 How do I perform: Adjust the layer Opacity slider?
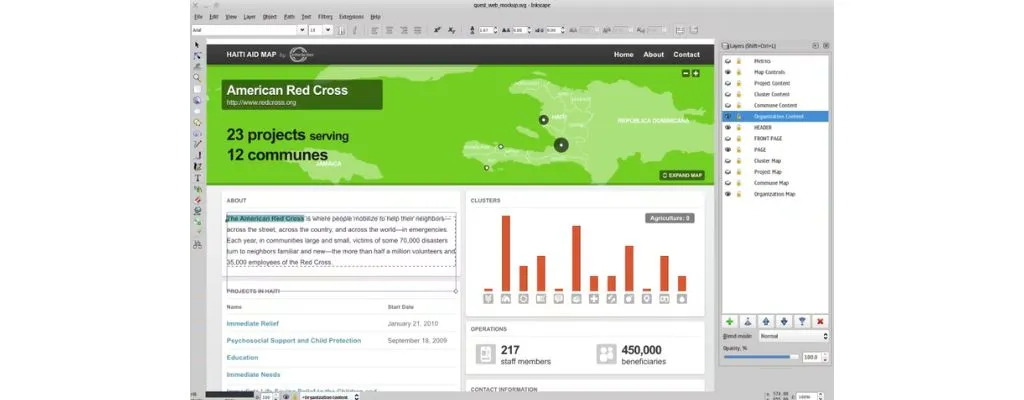point(761,357)
